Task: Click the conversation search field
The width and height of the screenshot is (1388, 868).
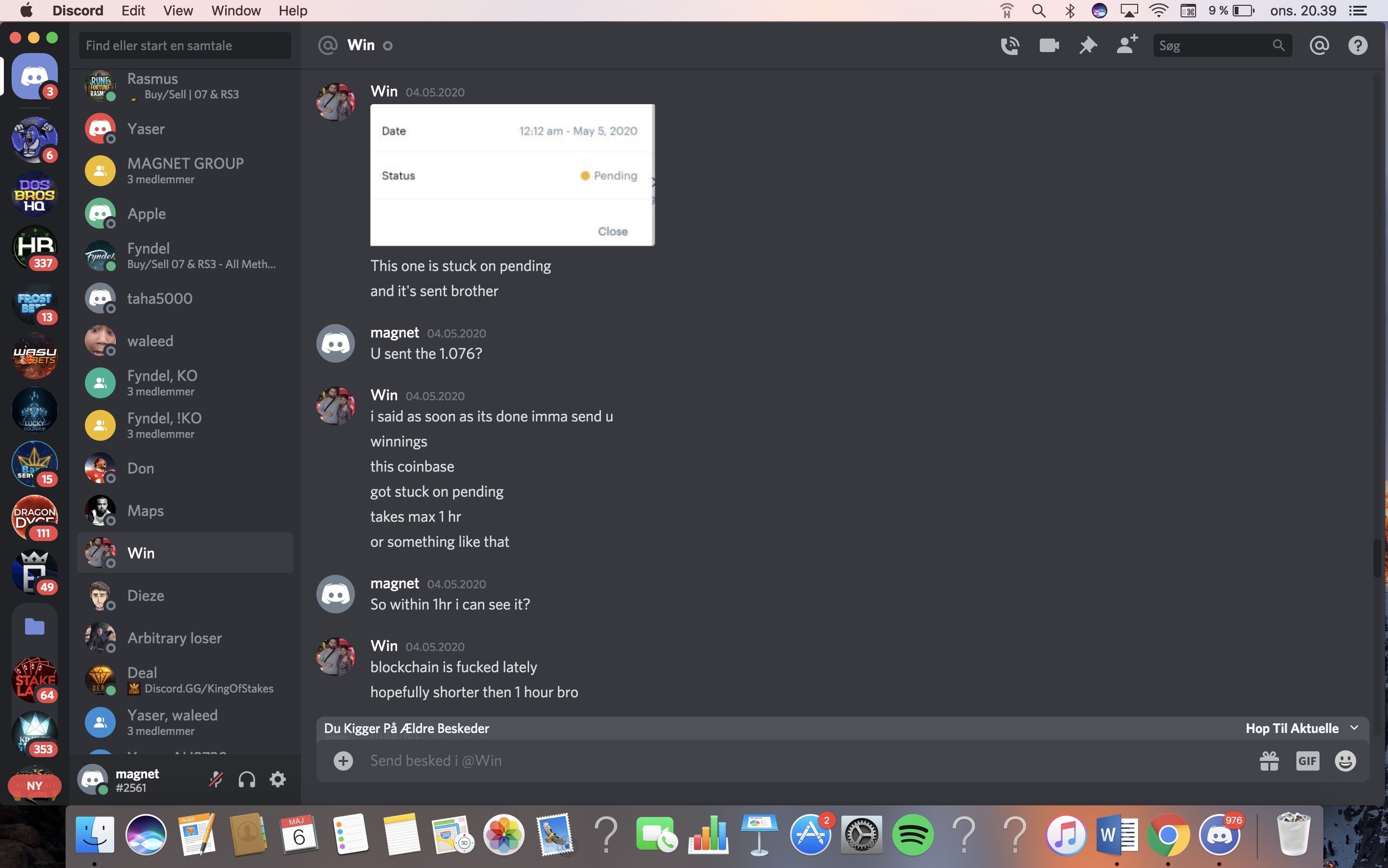Action: [x=185, y=45]
